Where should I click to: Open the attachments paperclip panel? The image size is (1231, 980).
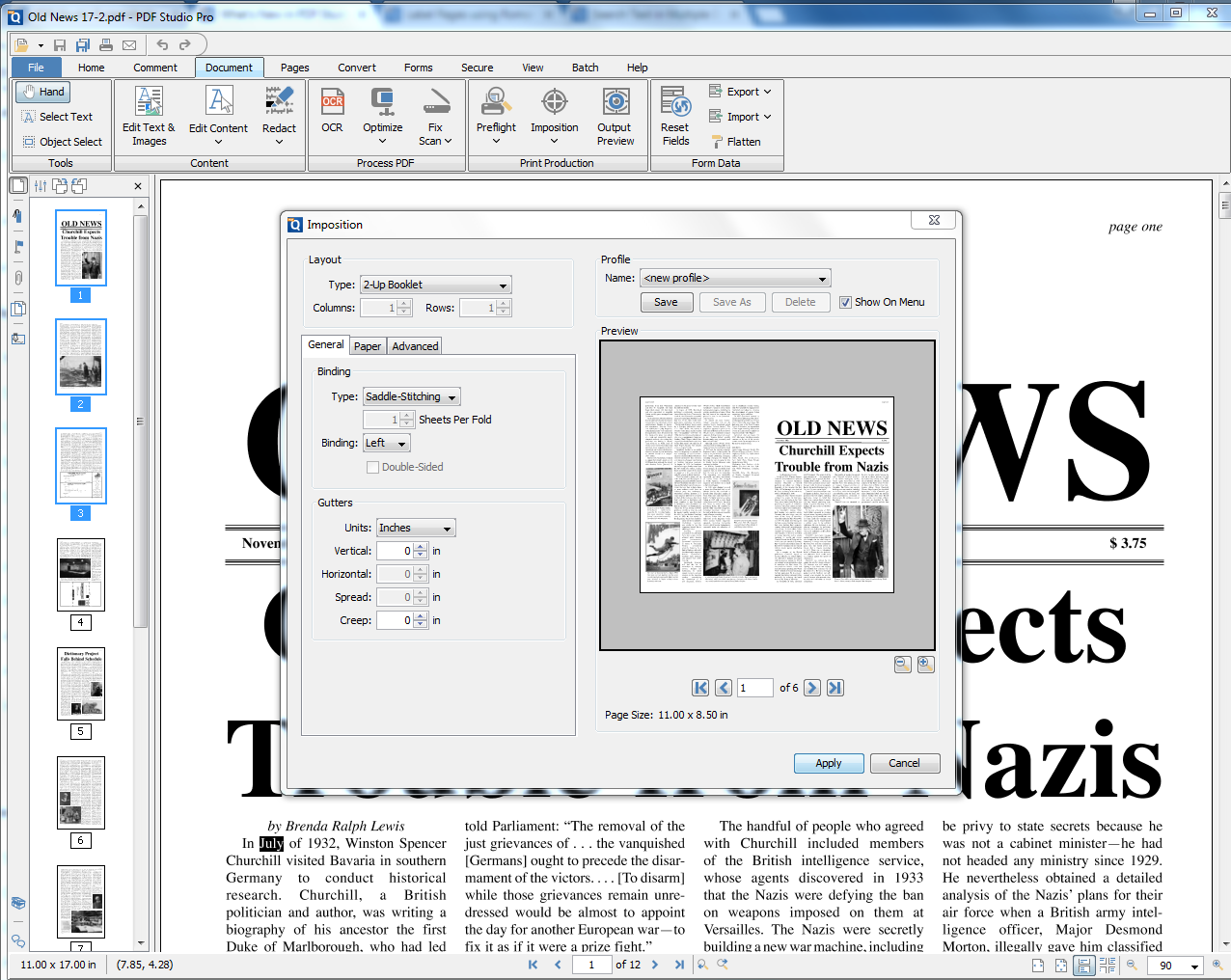(x=18, y=278)
